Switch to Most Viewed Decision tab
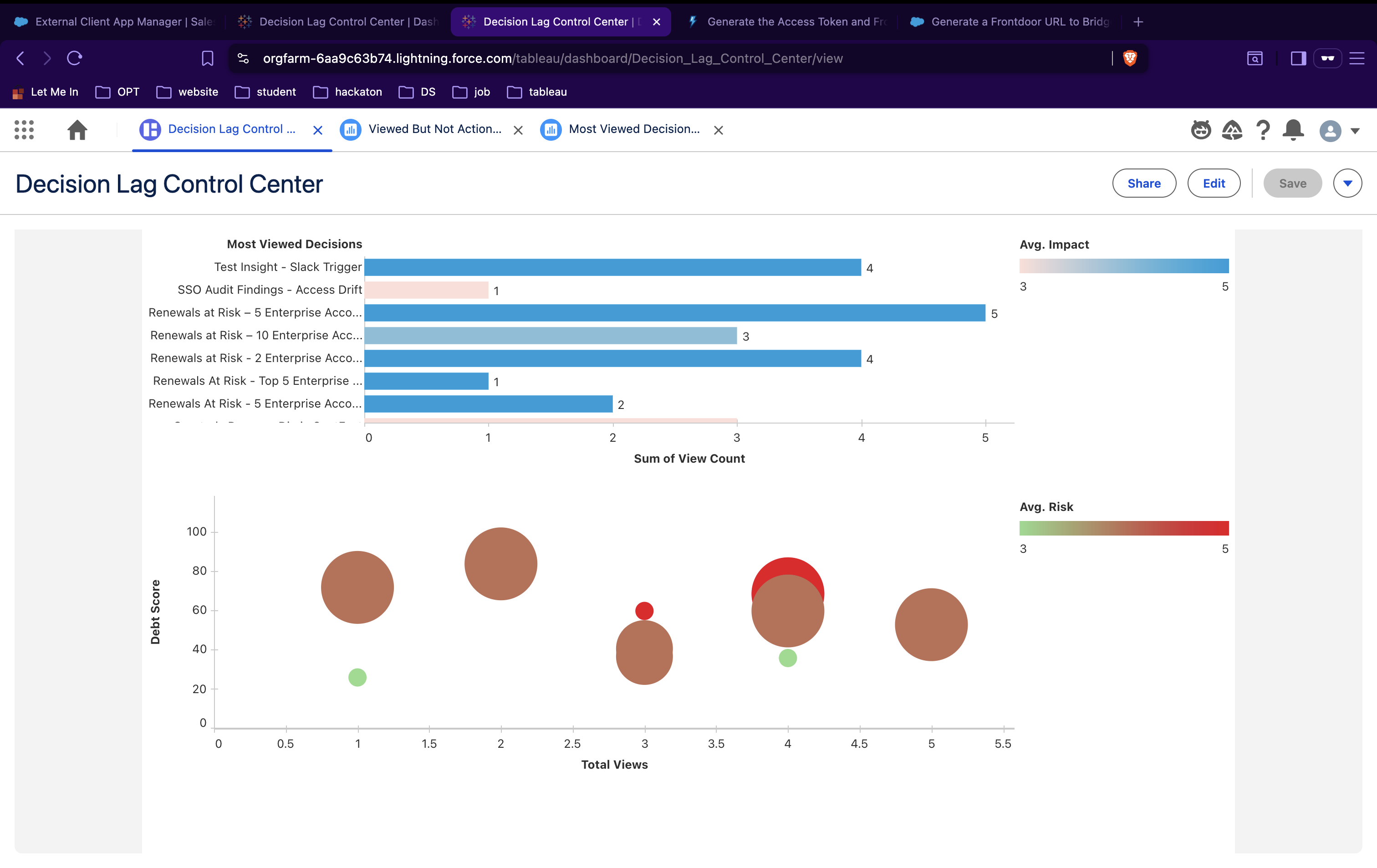The image size is (1377, 868). (633, 129)
